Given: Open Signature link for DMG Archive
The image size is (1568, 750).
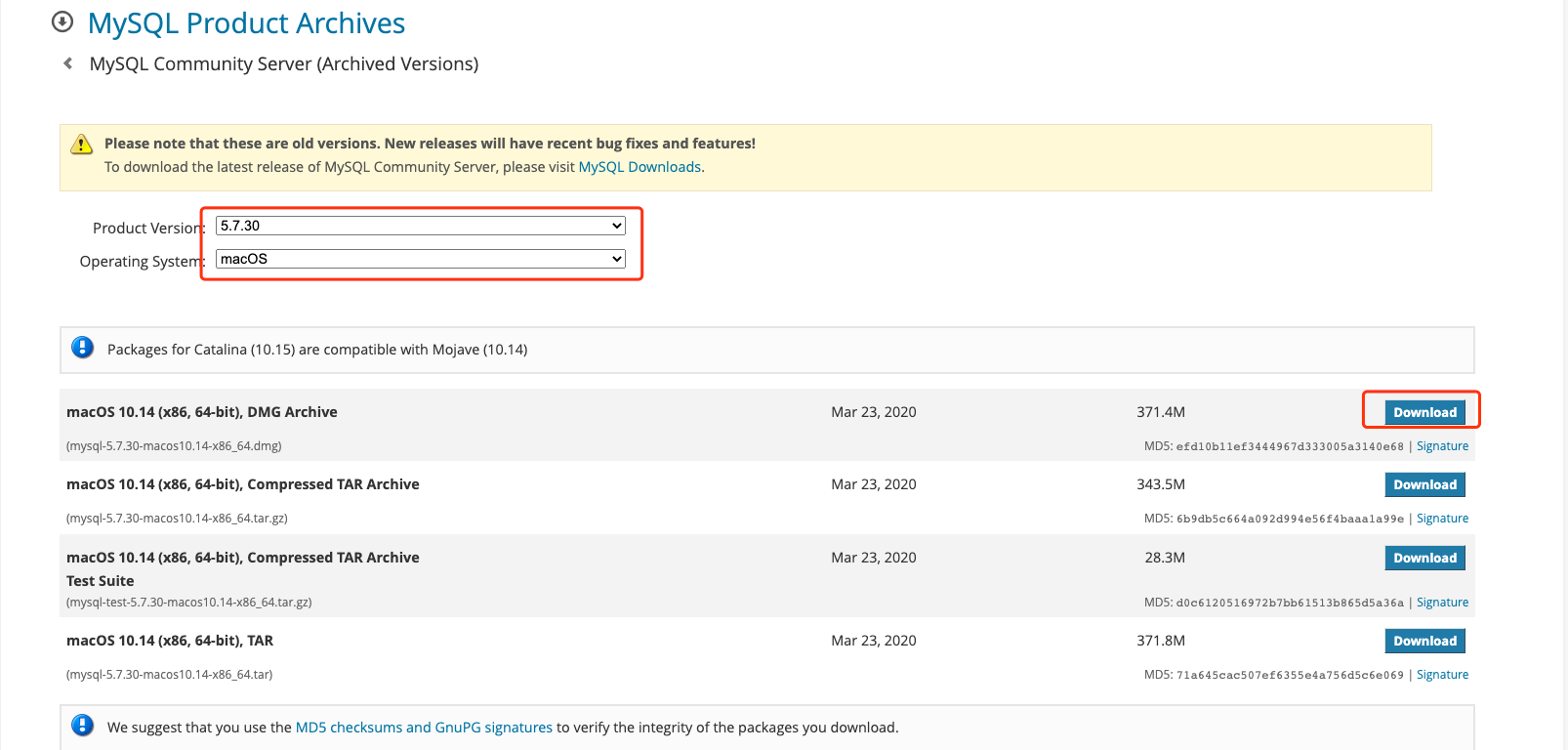Looking at the screenshot, I should click(1442, 446).
